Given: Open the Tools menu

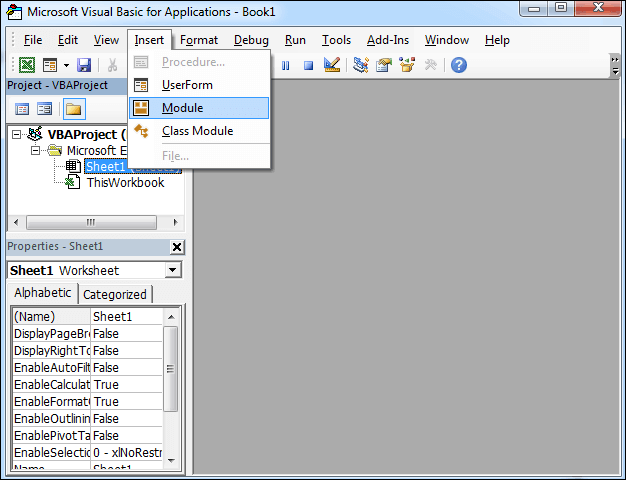Looking at the screenshot, I should pyautogui.click(x=337, y=40).
